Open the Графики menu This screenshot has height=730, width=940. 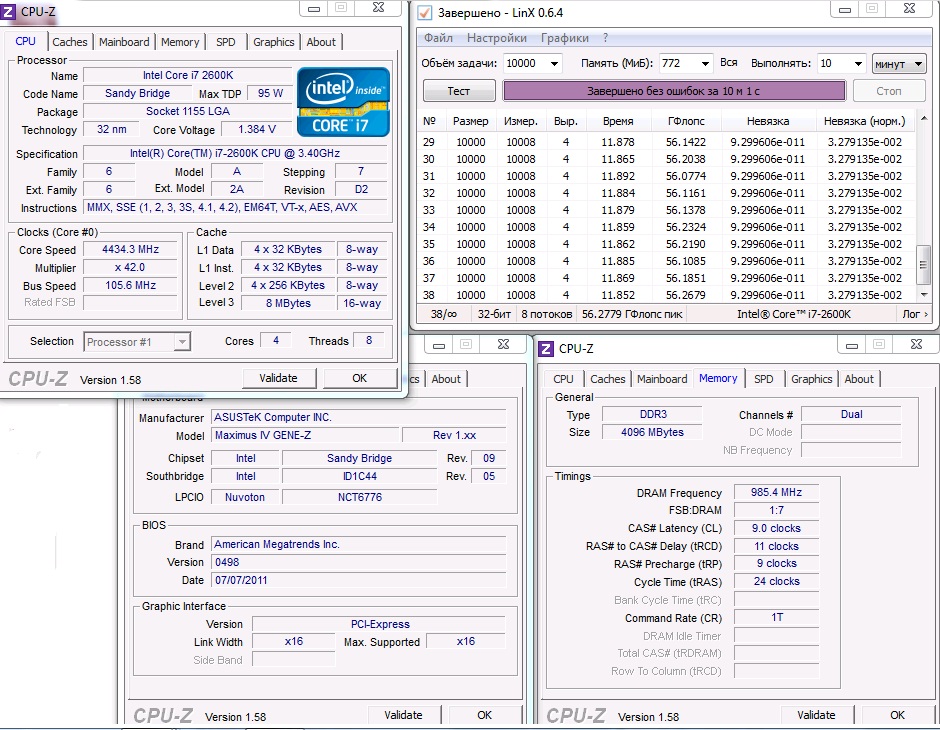pos(565,38)
